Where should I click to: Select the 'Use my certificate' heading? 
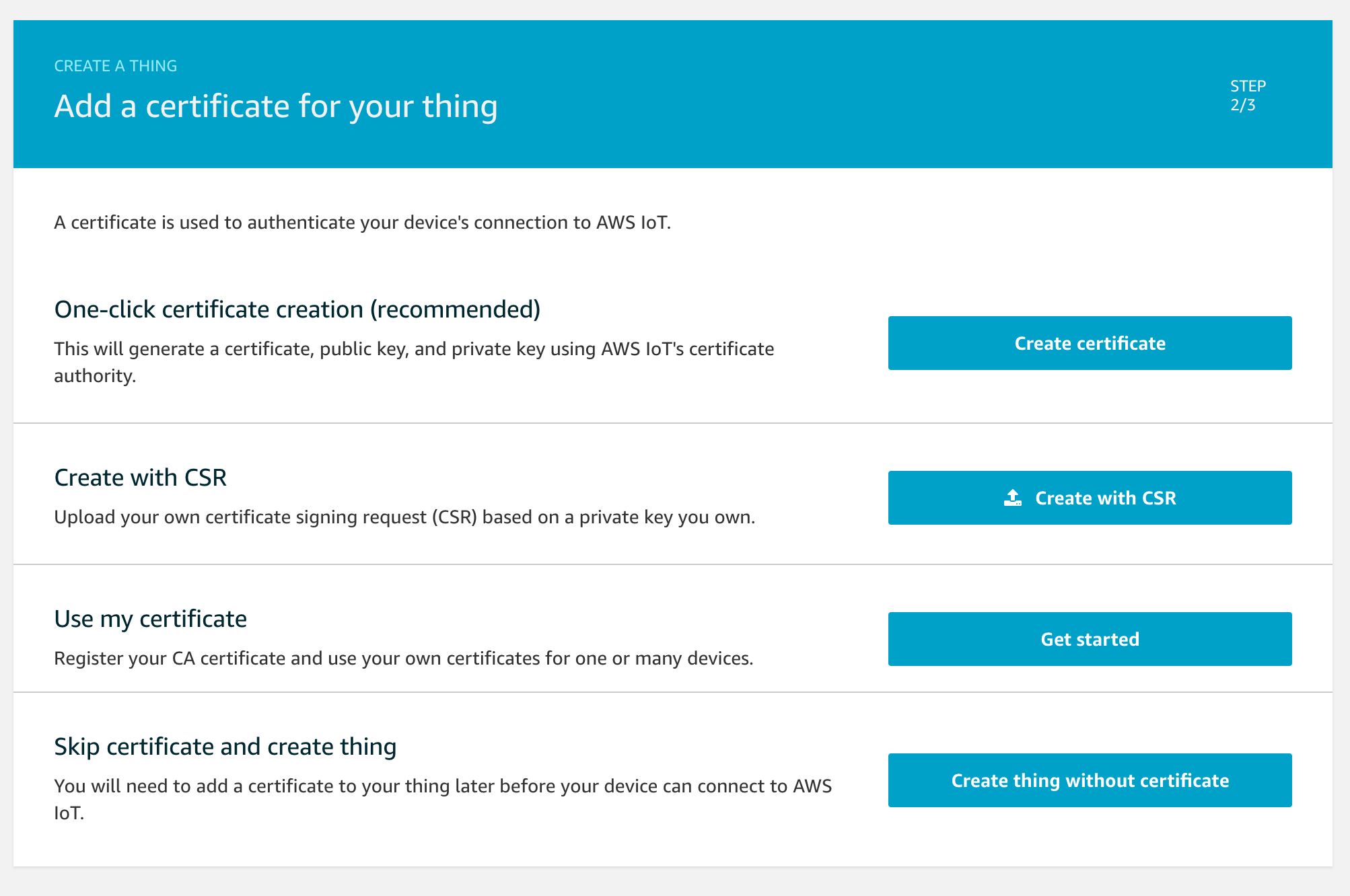point(150,619)
